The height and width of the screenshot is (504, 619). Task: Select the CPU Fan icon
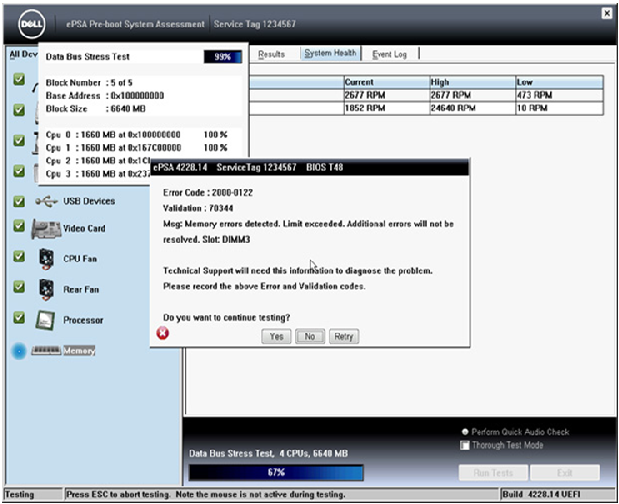coord(47,259)
